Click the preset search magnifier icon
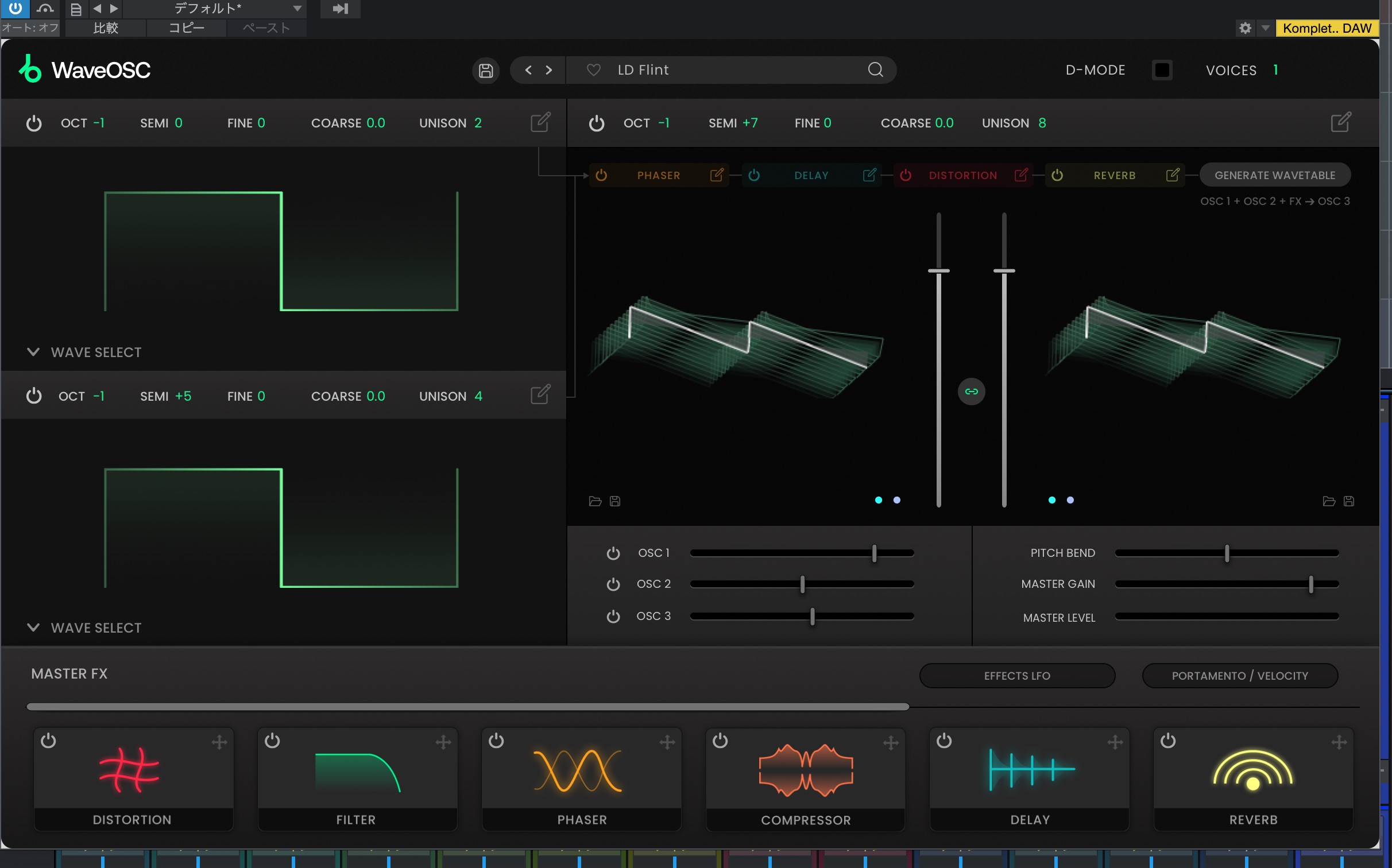This screenshot has height=868, width=1392. tap(875, 69)
